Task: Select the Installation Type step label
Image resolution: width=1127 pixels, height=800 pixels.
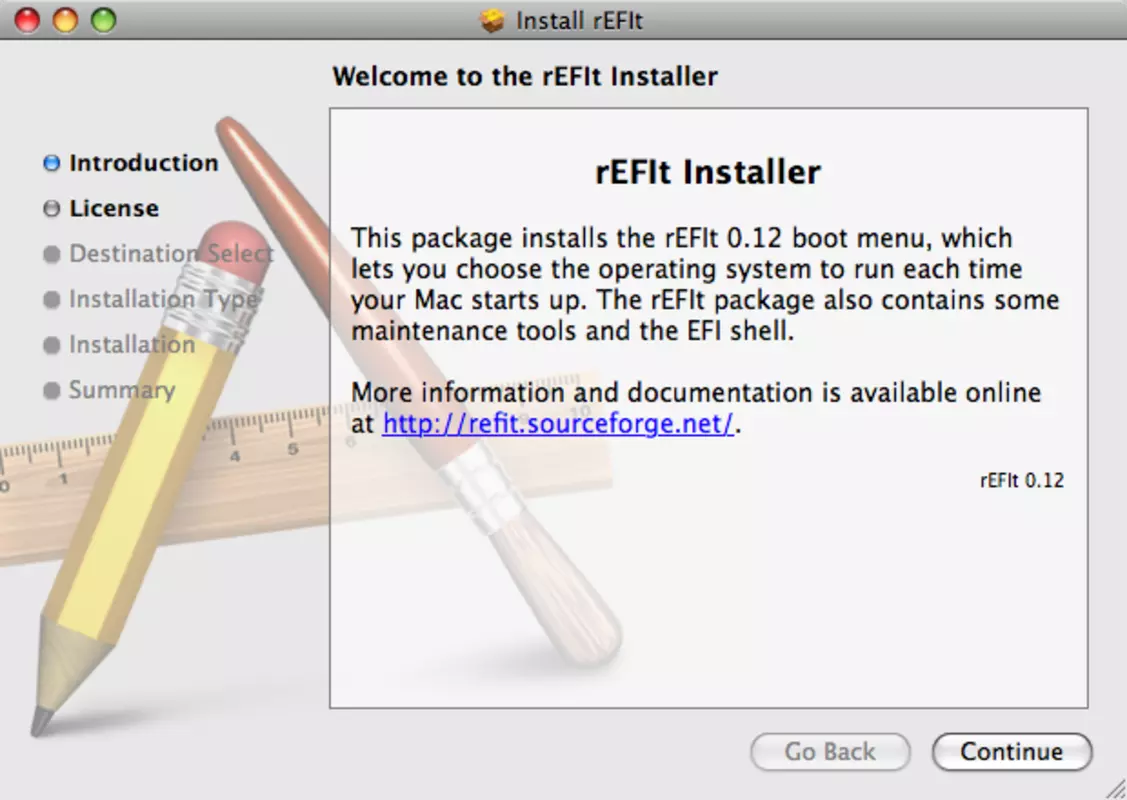Action: point(163,299)
